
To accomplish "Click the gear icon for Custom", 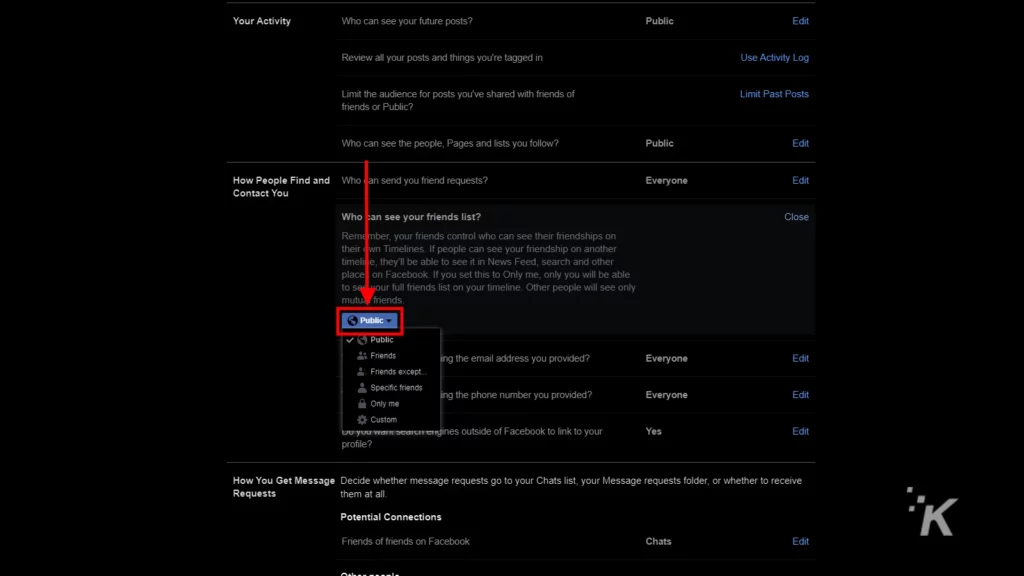I will pos(362,420).
